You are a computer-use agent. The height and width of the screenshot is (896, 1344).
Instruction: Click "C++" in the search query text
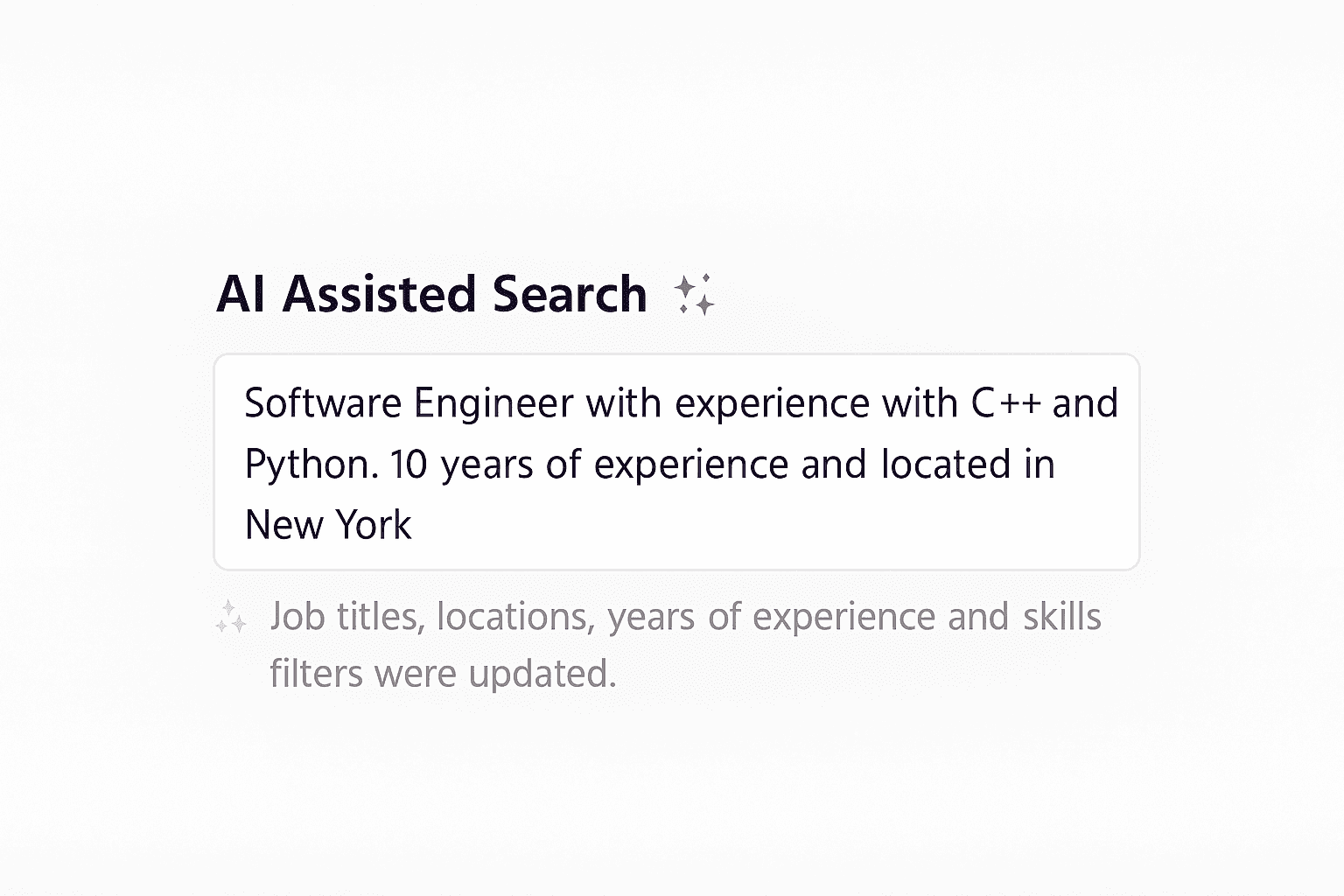coord(1005,403)
